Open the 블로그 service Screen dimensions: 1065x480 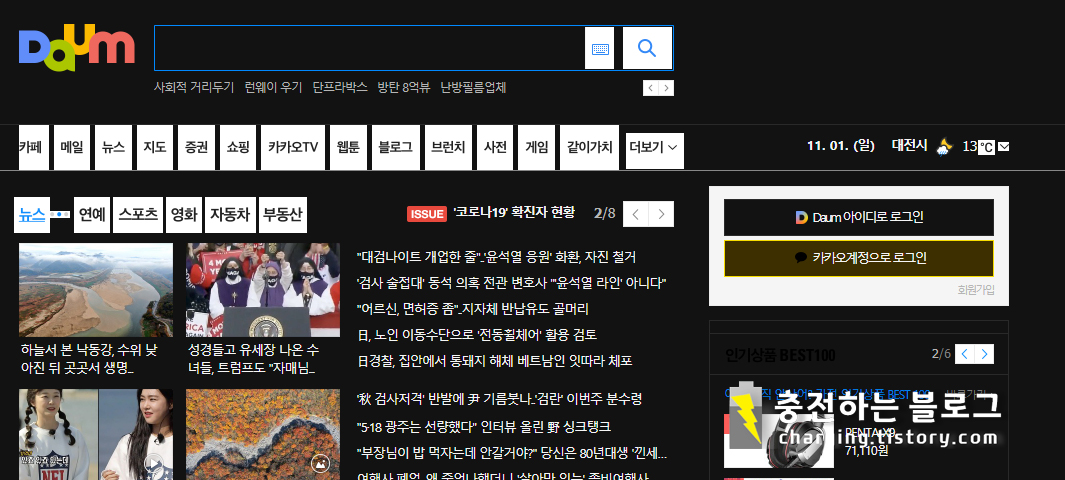(395, 147)
